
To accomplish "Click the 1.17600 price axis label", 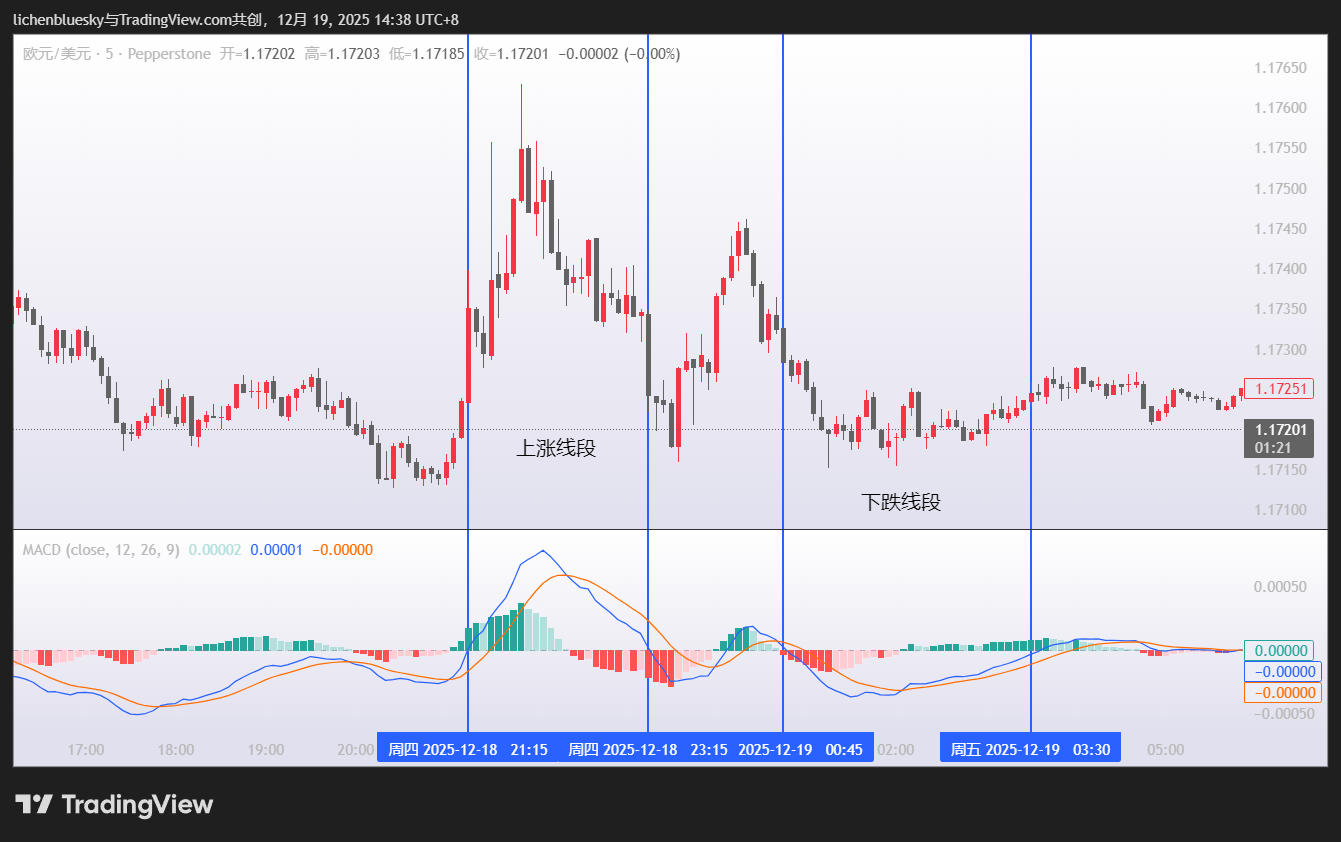I will click(1280, 108).
